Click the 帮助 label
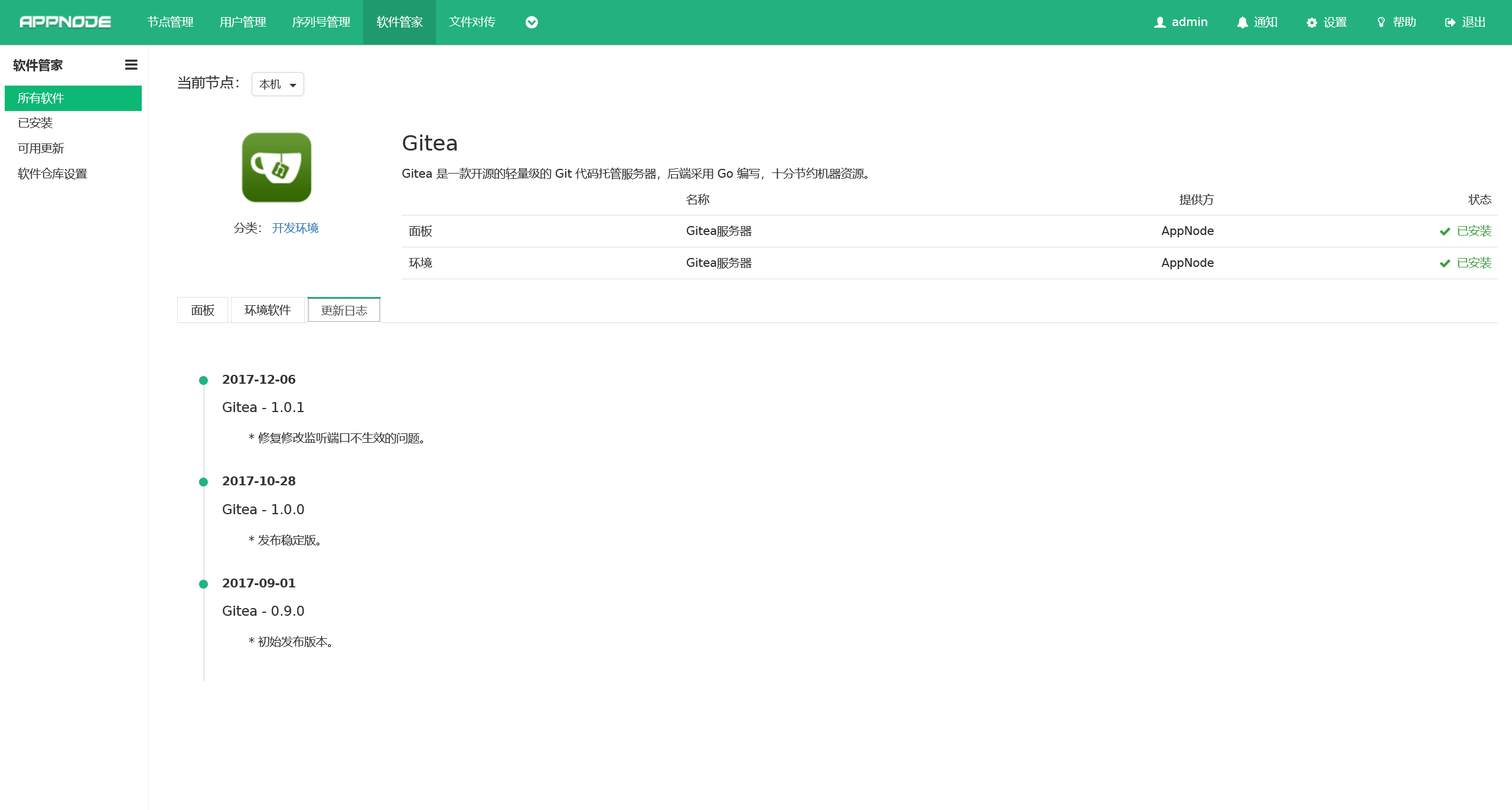This screenshot has height=810, width=1512. coord(1405,22)
